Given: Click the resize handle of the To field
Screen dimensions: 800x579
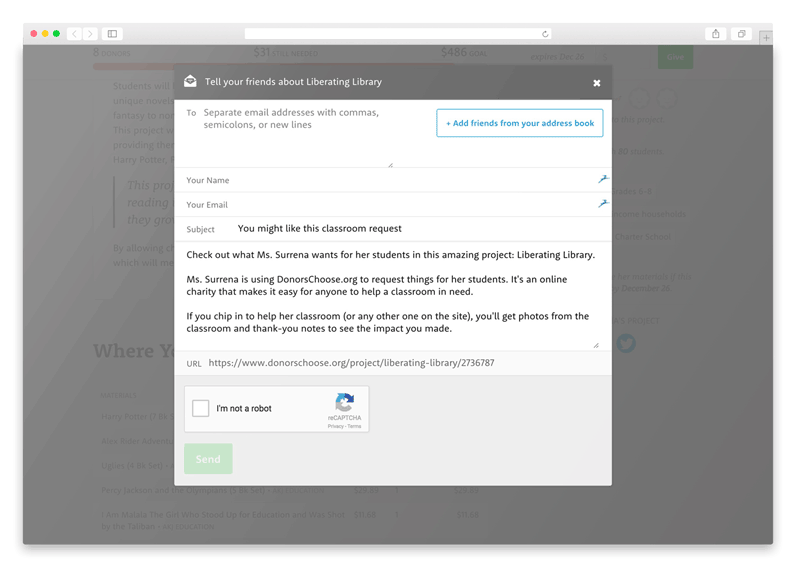Looking at the screenshot, I should (x=390, y=165).
